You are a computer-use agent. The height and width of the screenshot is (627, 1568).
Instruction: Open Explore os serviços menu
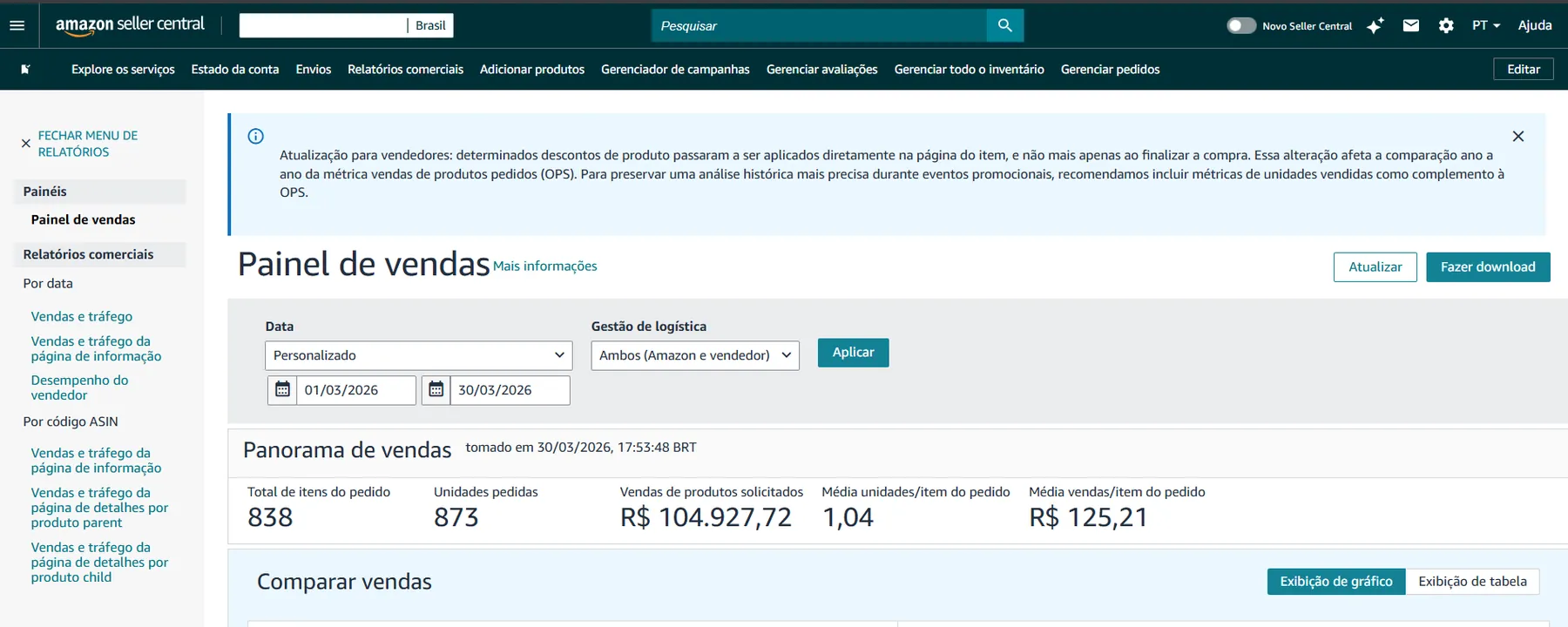[x=123, y=69]
